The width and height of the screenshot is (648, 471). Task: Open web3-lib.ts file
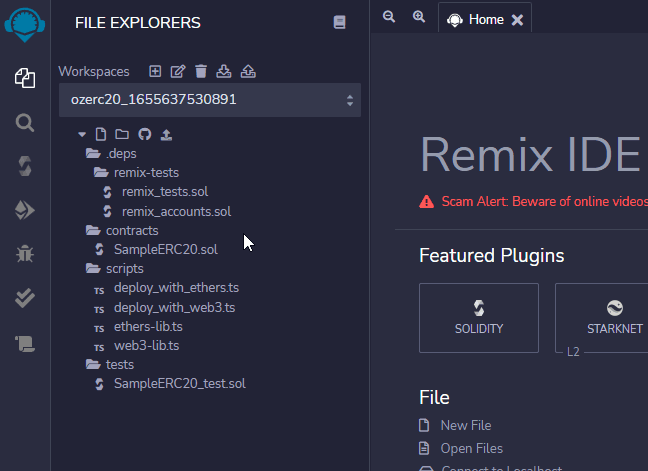[x=147, y=345]
